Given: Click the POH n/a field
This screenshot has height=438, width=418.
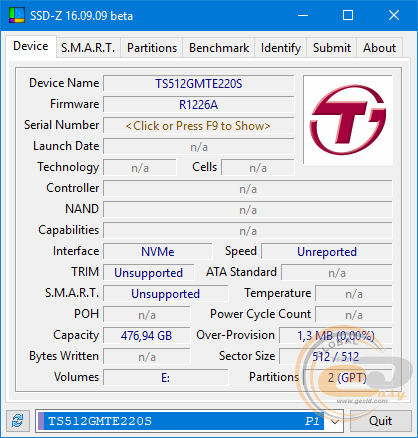Looking at the screenshot, I should pyautogui.click(x=147, y=315).
